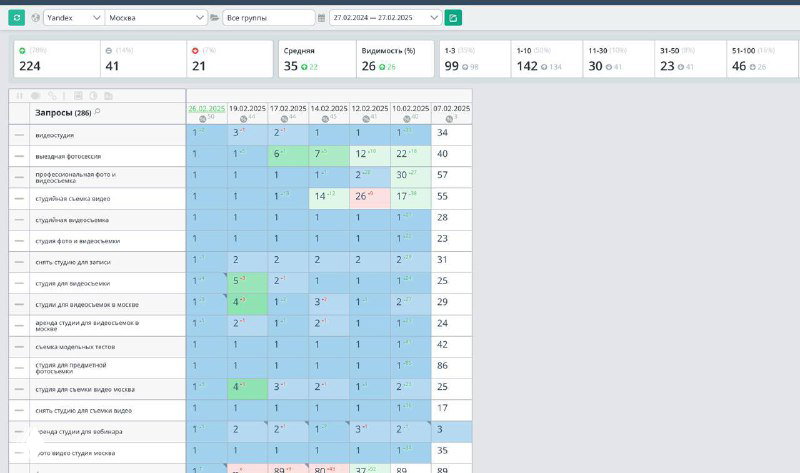Click the 26.02.2025 date column link
The width and height of the screenshot is (800, 473).
207,109
